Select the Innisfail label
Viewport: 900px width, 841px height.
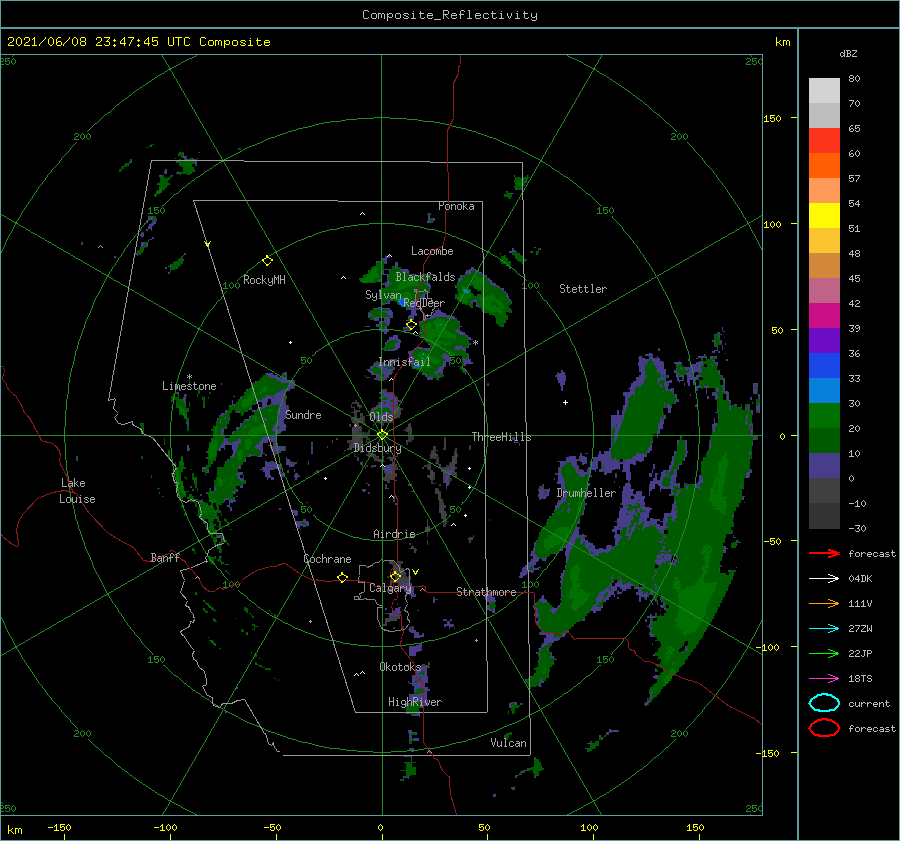coord(404,362)
